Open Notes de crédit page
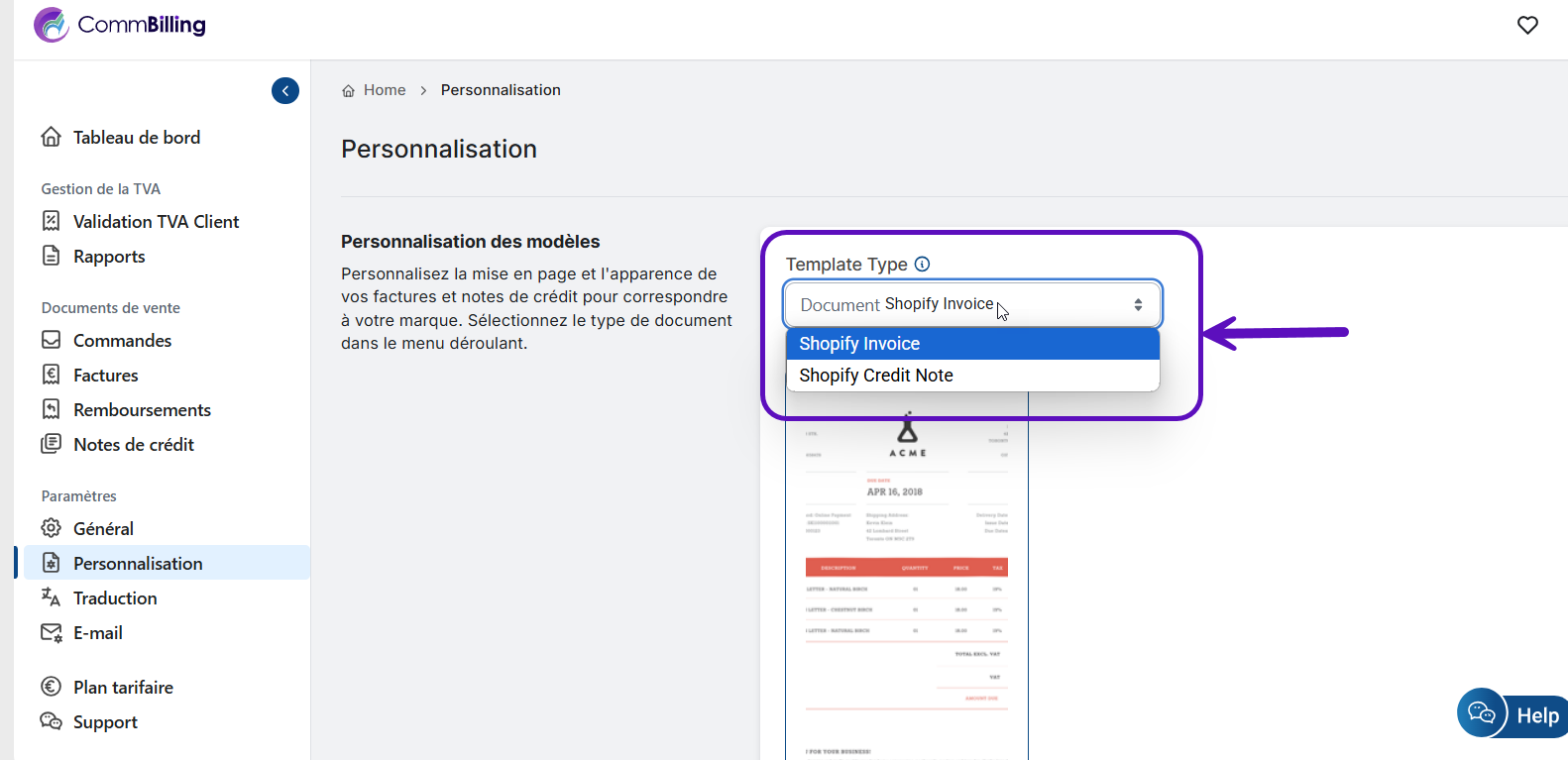Viewport: 1568px width, 760px height. [133, 444]
